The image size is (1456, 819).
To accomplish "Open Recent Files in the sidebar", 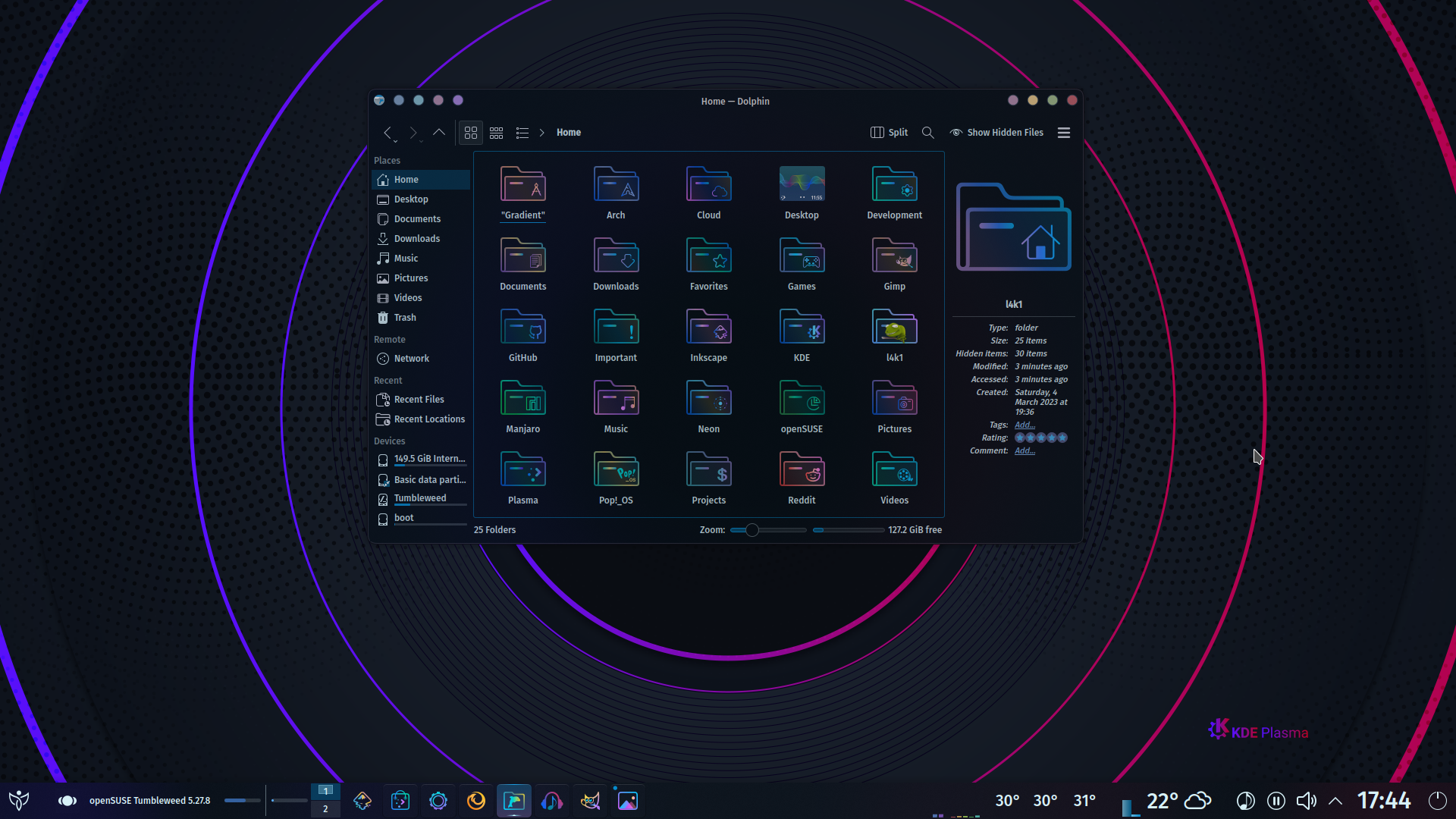I will click(x=421, y=400).
